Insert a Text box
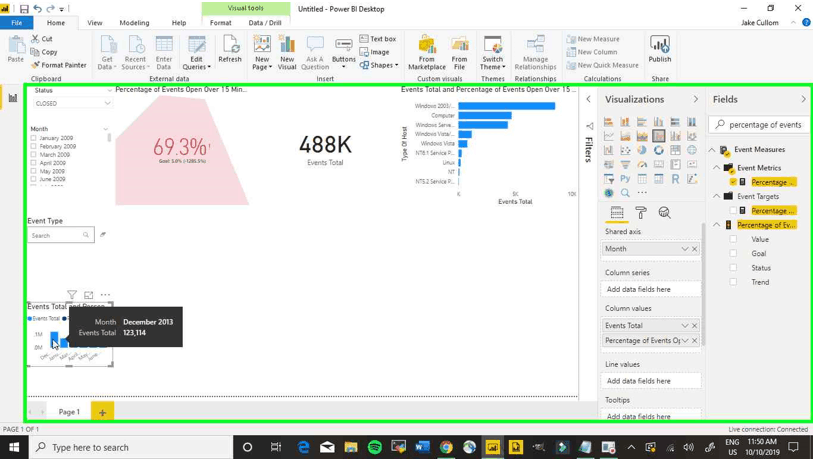Image resolution: width=813 pixels, height=461 pixels. point(378,39)
